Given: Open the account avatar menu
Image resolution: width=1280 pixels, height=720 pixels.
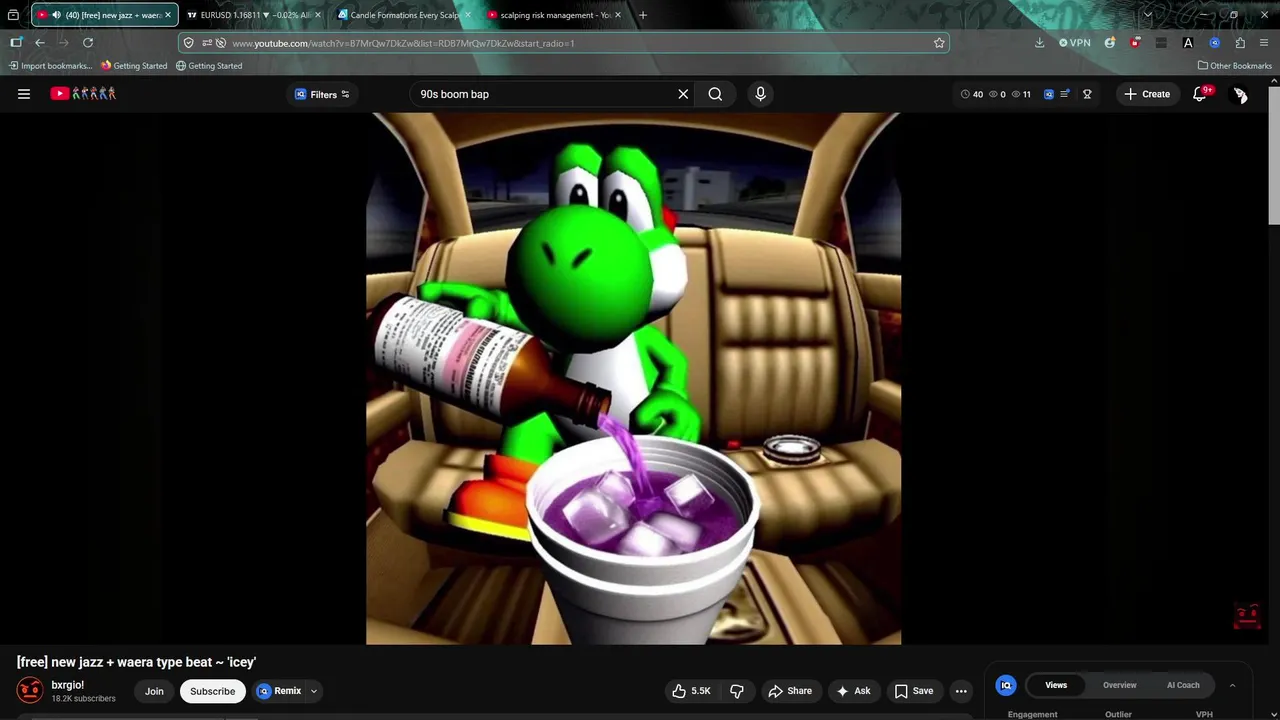Looking at the screenshot, I should click(1240, 94).
